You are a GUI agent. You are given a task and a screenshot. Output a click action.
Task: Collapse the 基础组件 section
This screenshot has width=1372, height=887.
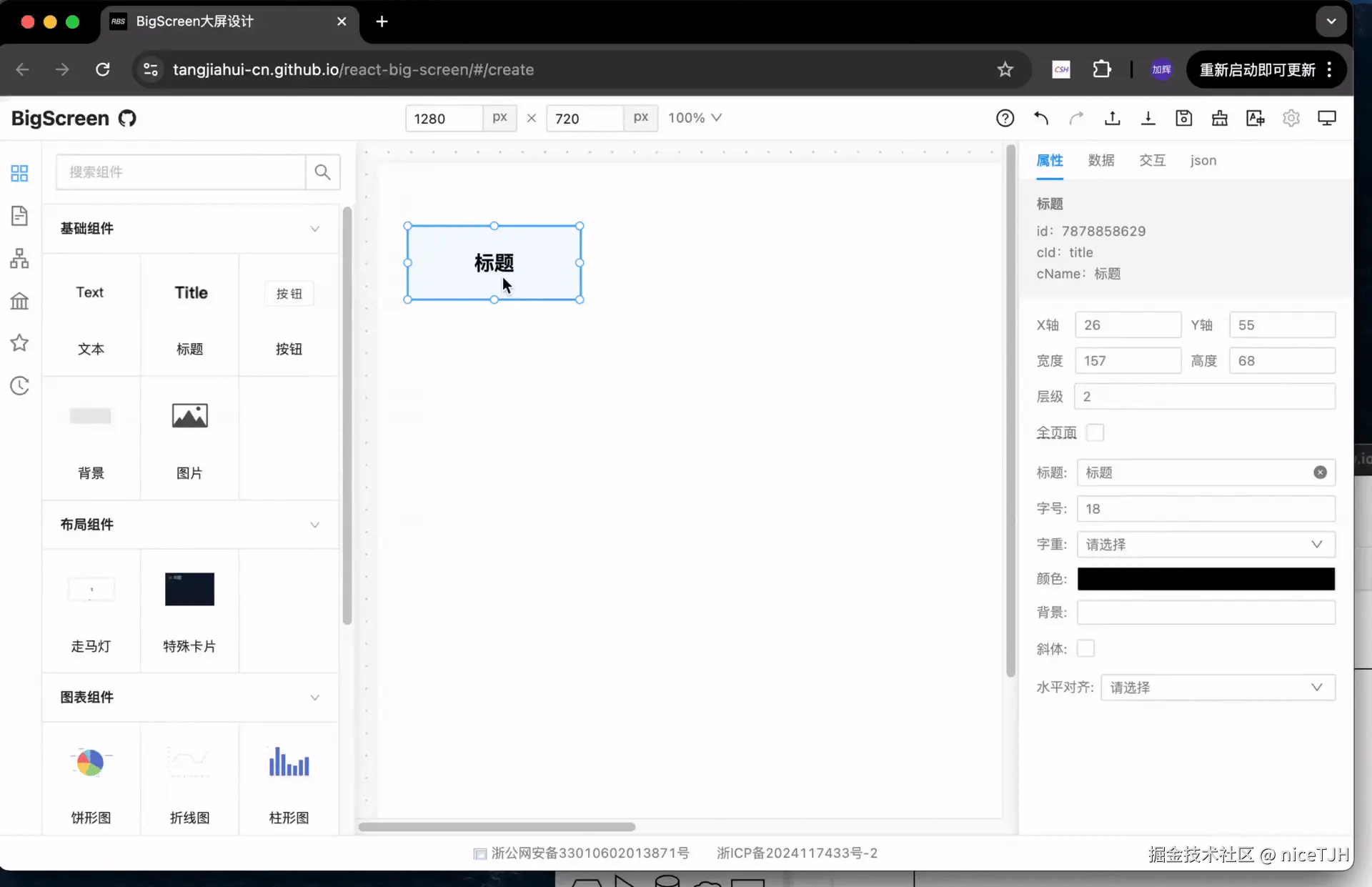314,229
